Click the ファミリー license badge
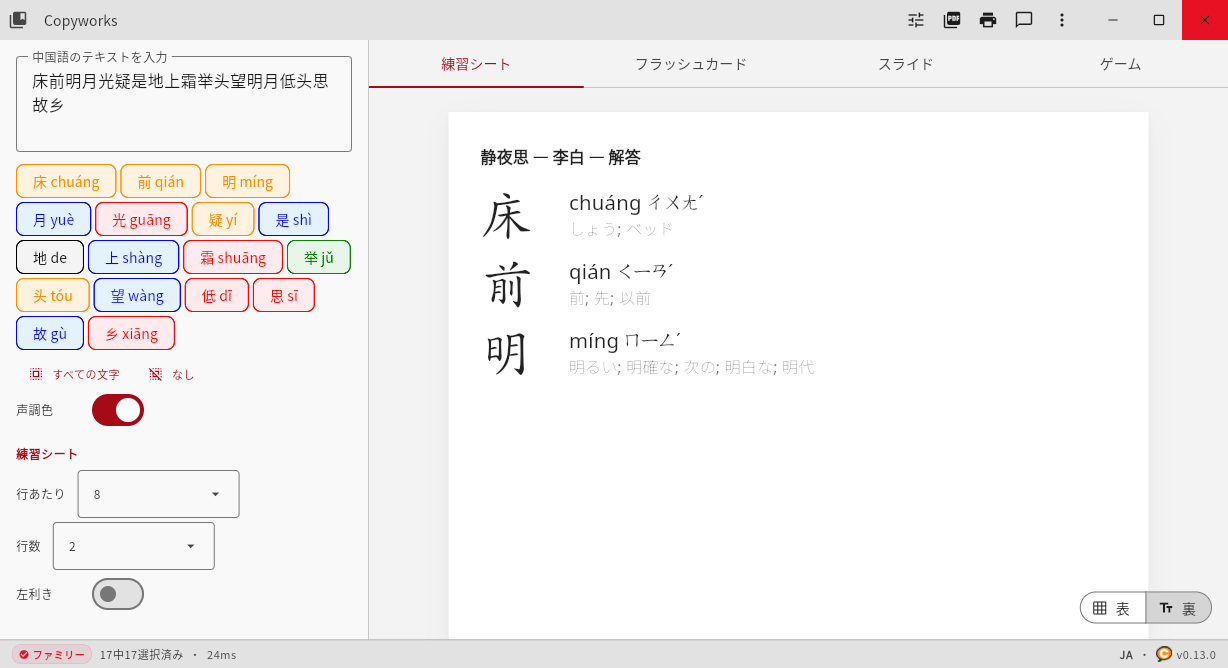The height and width of the screenshot is (668, 1228). [52, 654]
